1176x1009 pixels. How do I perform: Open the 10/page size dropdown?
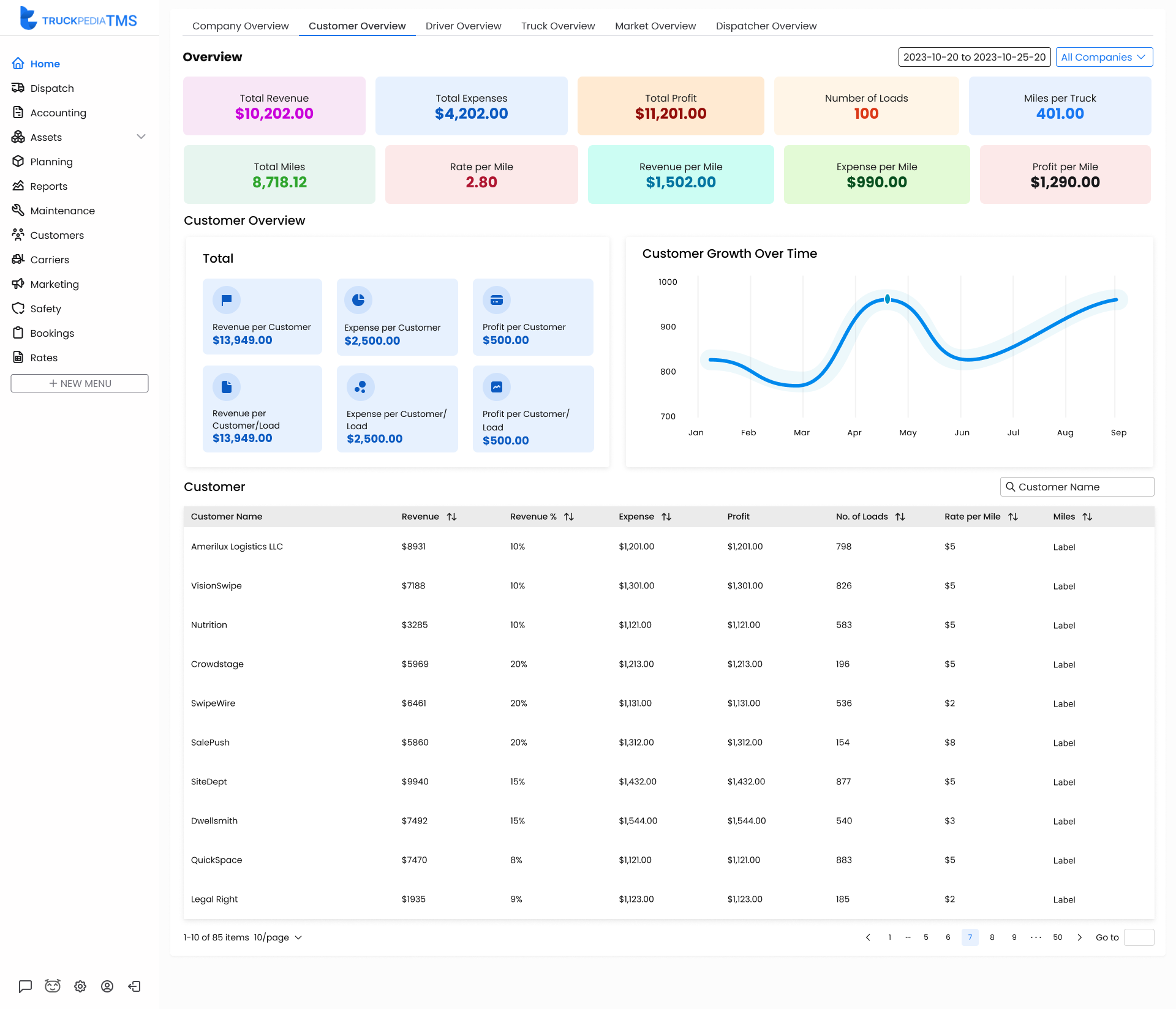[279, 937]
